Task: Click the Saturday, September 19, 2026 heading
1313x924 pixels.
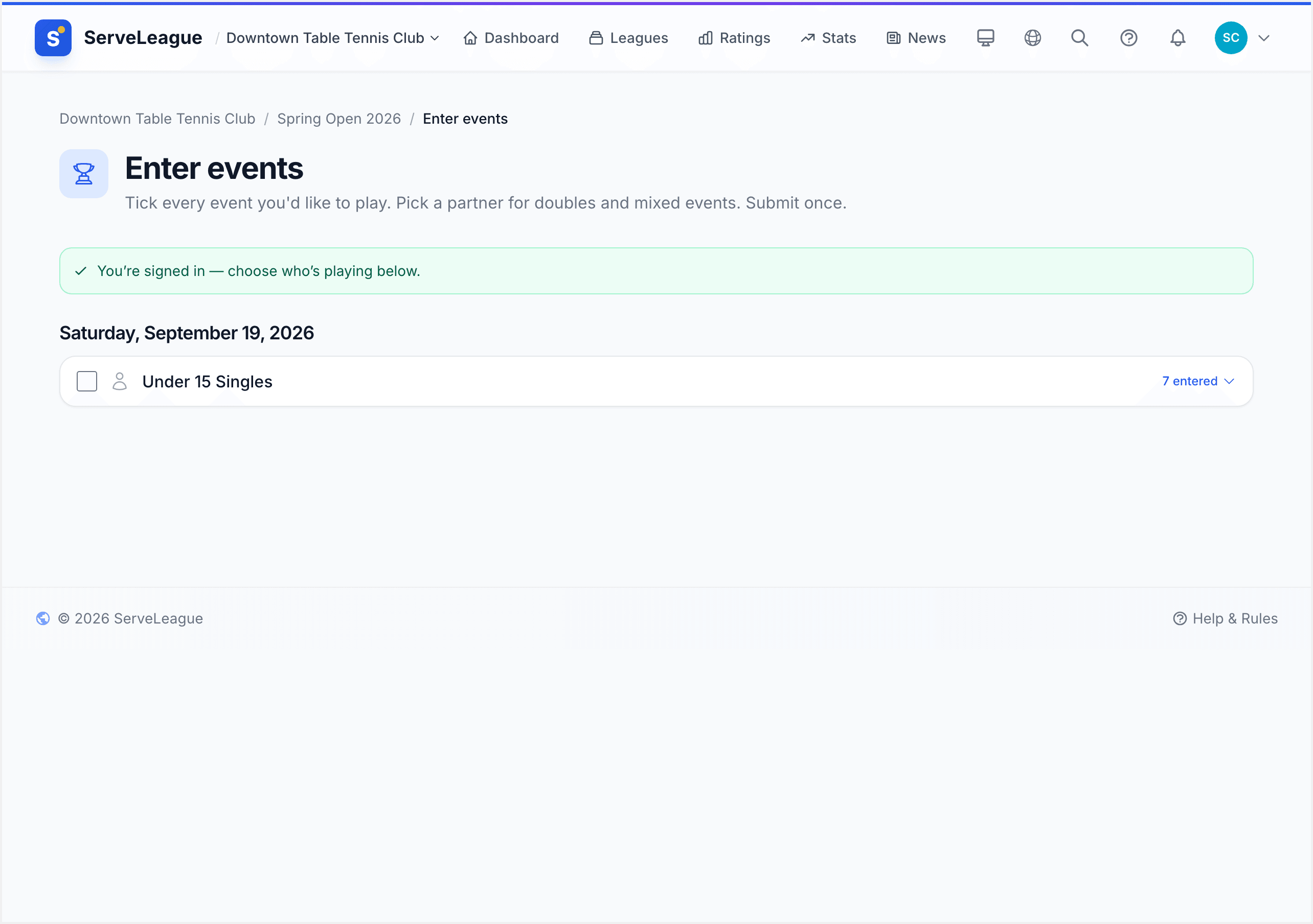Action: (187, 333)
